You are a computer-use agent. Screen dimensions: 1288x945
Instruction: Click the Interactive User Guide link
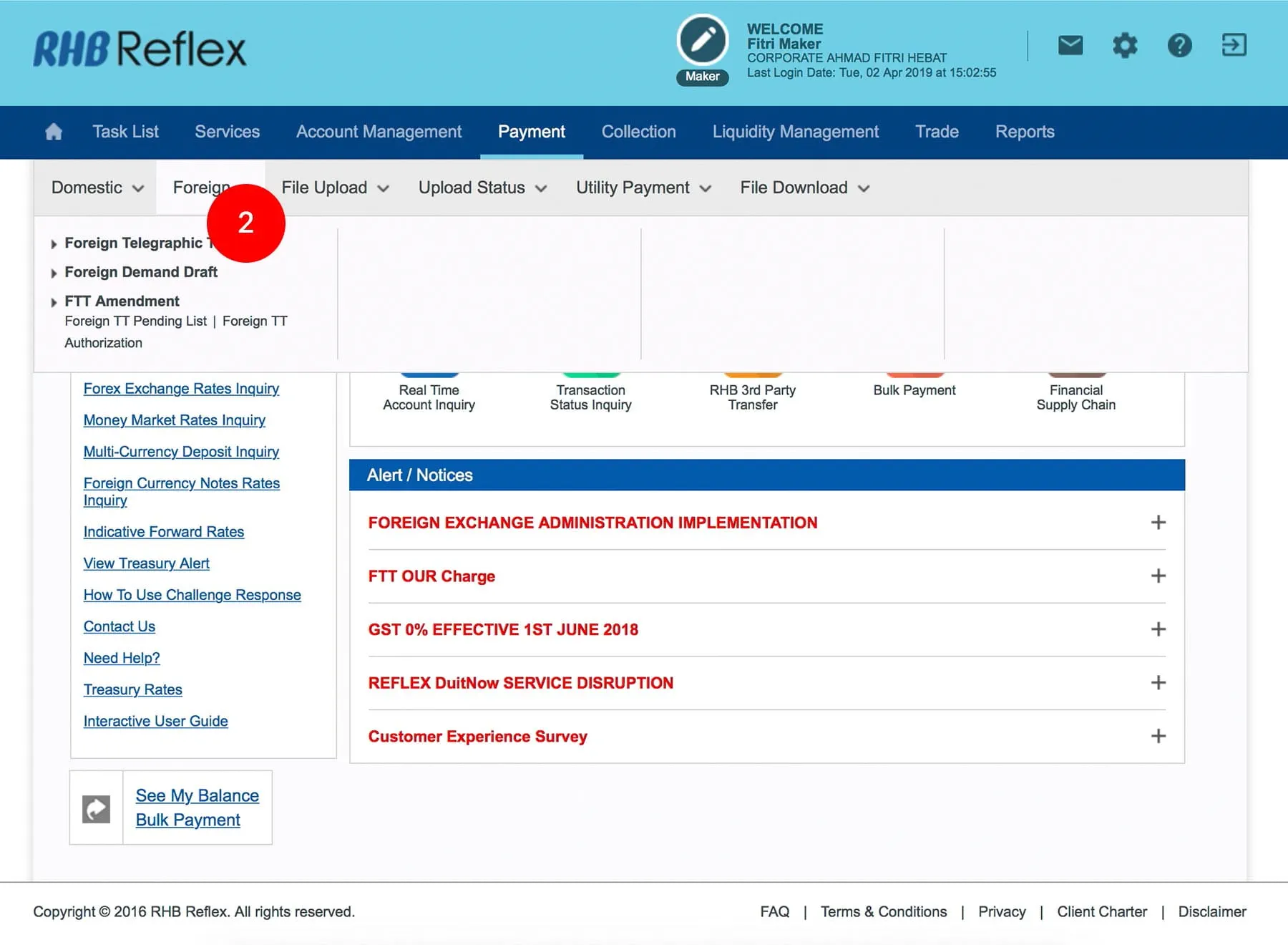(155, 721)
